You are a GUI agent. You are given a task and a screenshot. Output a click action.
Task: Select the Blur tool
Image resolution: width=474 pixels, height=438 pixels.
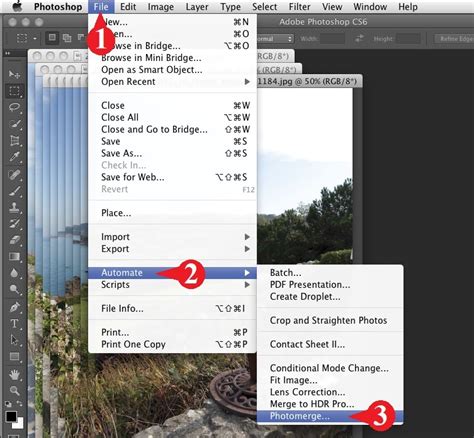pos(14,273)
